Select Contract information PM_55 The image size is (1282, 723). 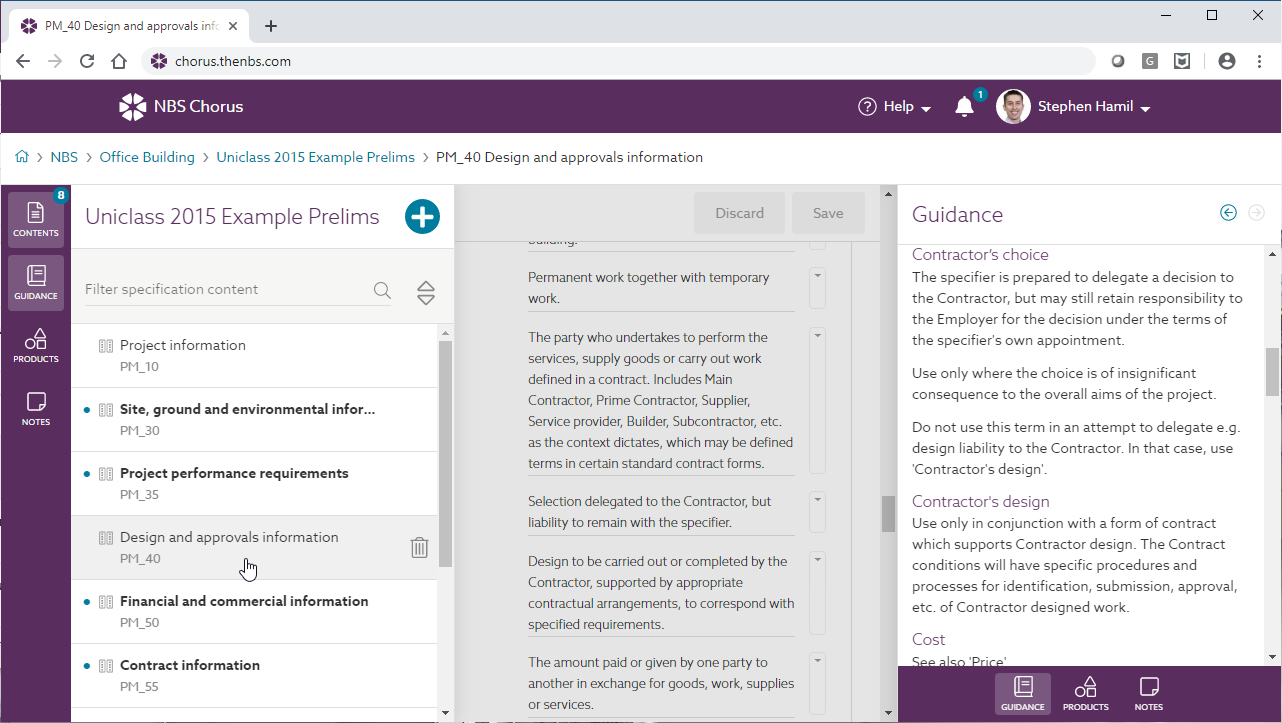254,675
